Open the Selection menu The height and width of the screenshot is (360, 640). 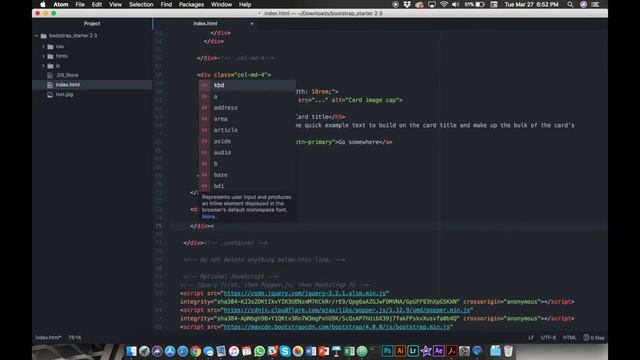(x=141, y=4)
